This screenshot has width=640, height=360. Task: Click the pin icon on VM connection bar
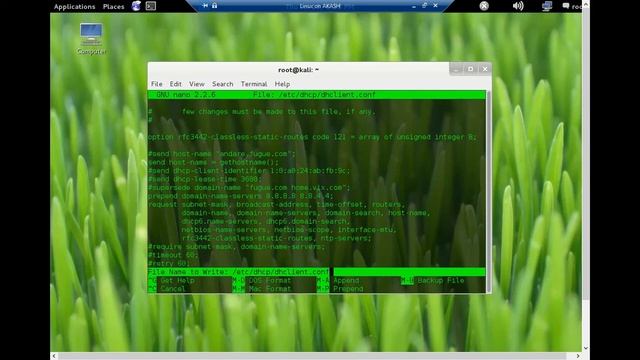click(x=205, y=5)
